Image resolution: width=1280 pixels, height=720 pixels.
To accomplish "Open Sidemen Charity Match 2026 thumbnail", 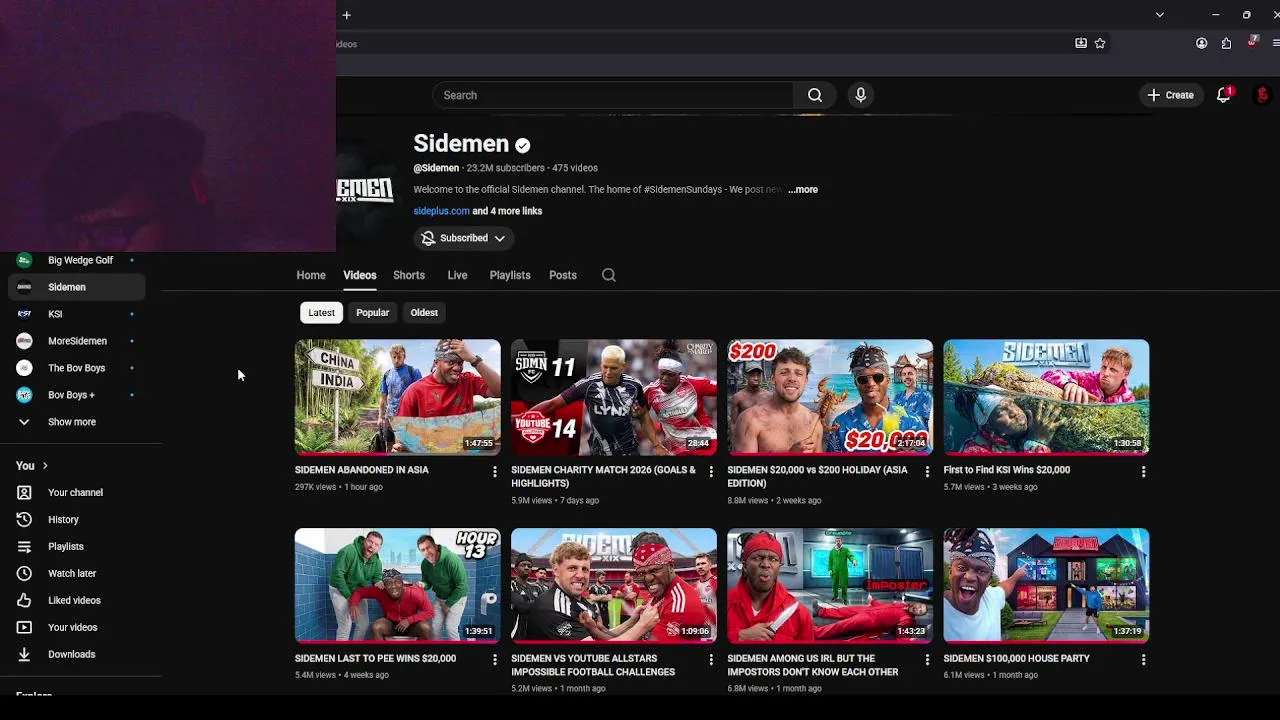I will click(614, 397).
